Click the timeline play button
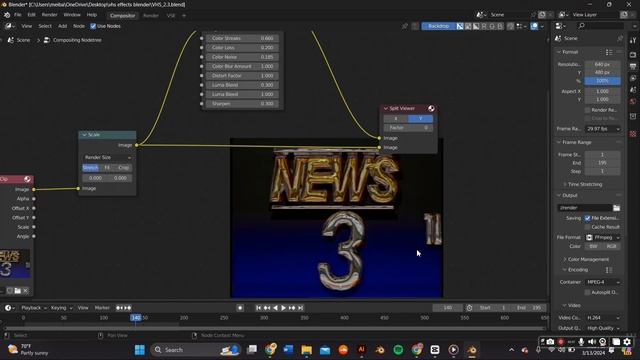 click(283, 308)
